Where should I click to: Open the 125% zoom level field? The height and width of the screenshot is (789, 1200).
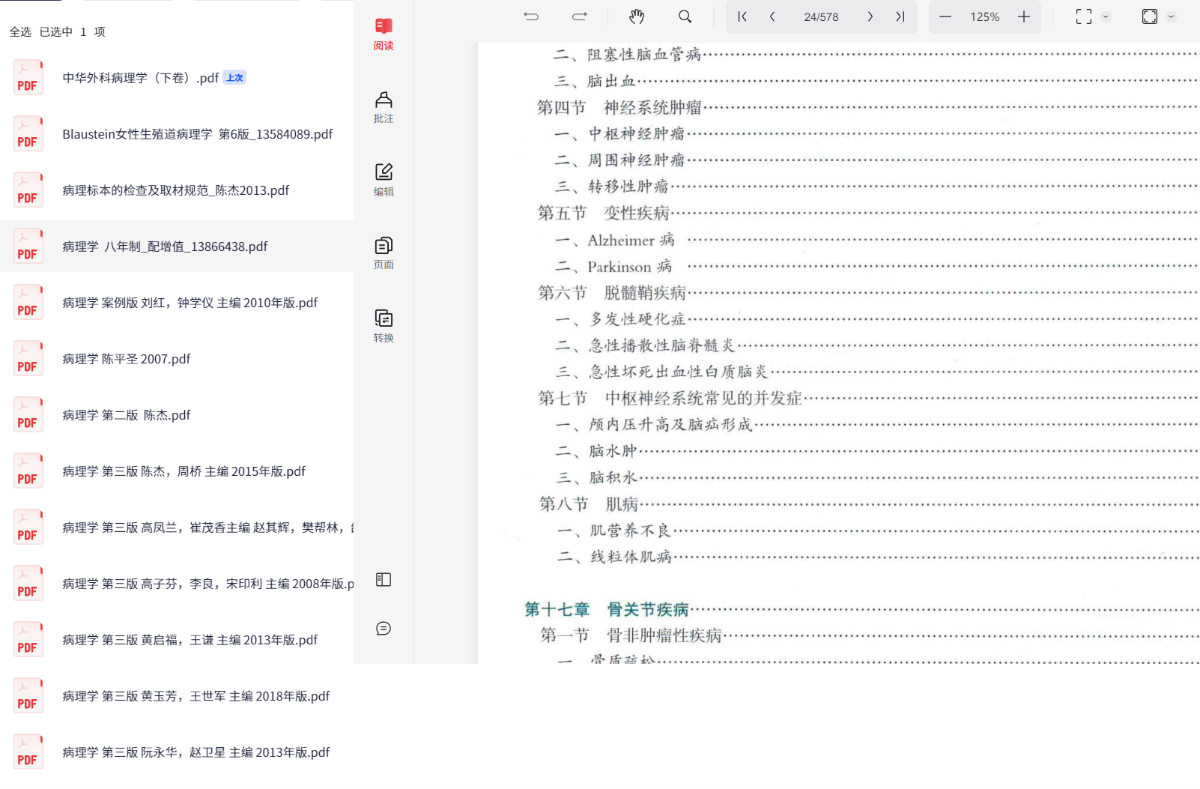click(x=984, y=17)
